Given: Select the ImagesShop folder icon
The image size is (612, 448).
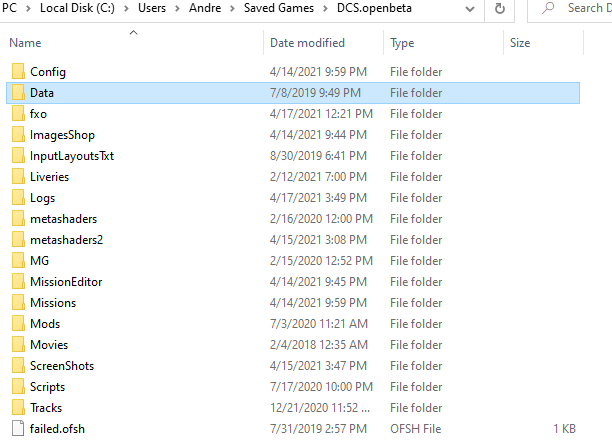Looking at the screenshot, I should pyautogui.click(x=18, y=135).
